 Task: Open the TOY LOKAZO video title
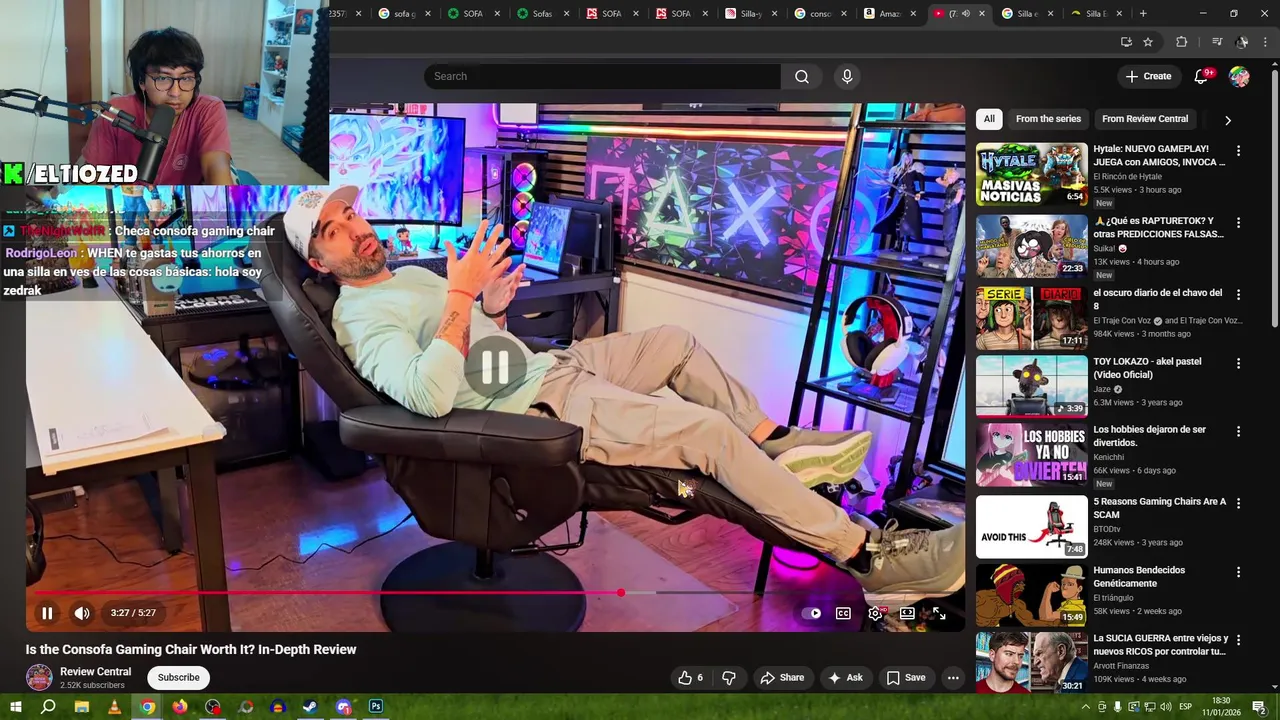(x=1147, y=368)
